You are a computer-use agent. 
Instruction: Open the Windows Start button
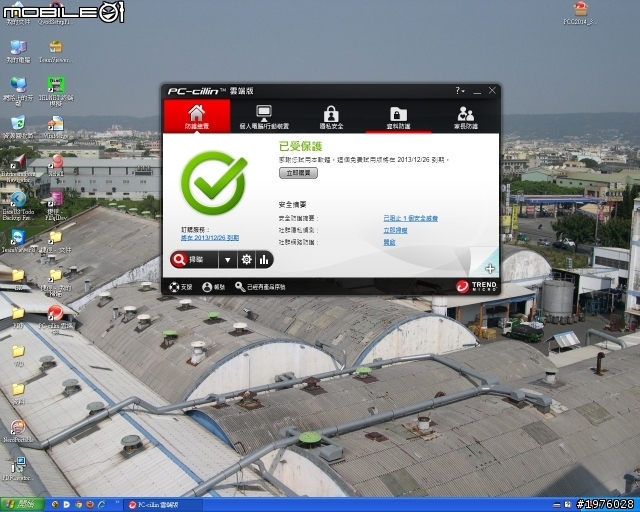point(22,505)
